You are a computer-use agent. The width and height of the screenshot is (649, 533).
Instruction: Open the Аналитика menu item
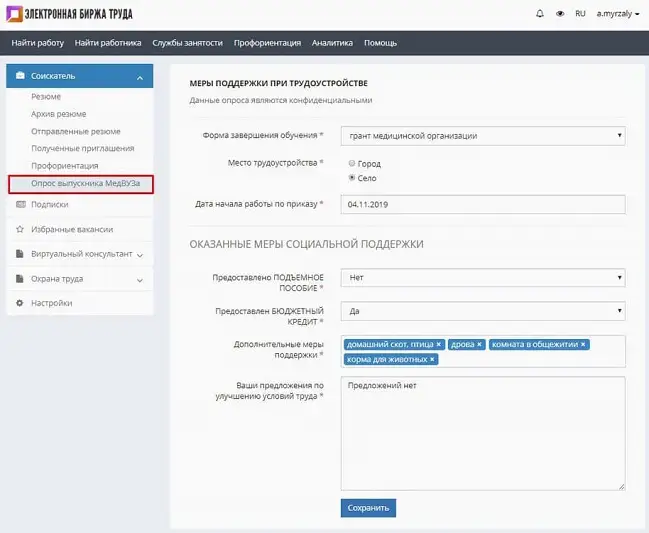coord(332,43)
